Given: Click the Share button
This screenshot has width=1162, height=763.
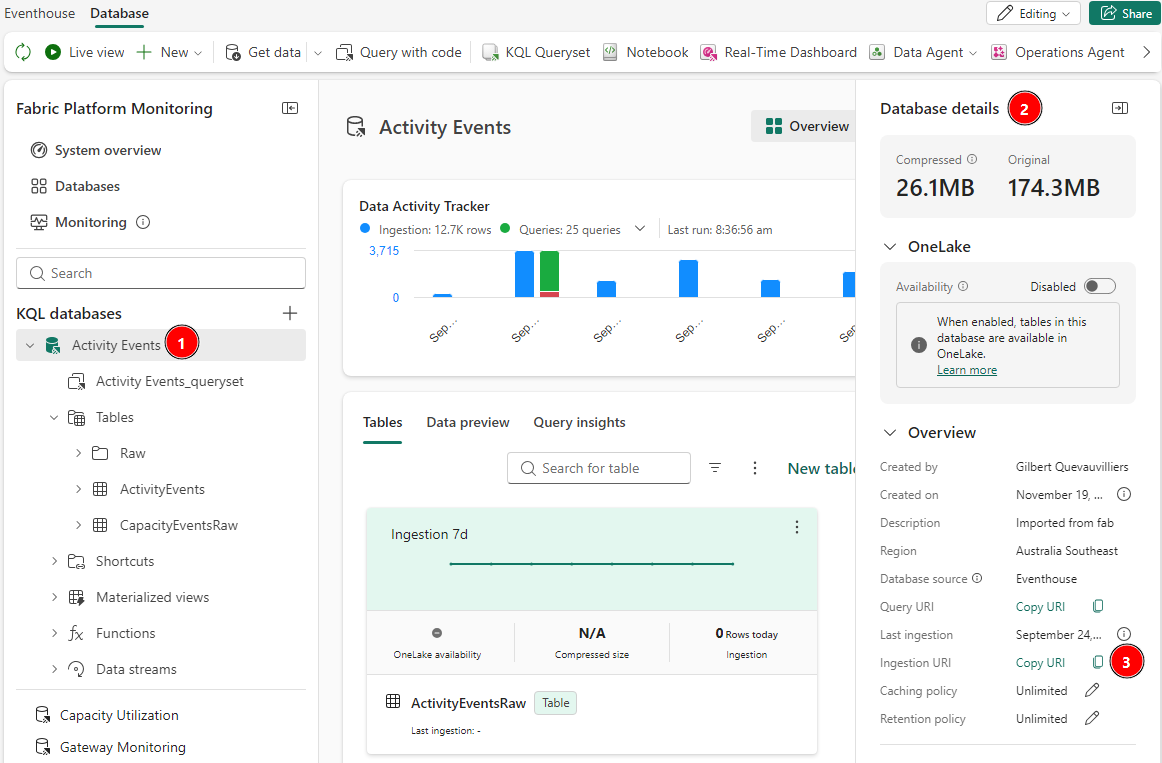Looking at the screenshot, I should tap(1125, 13).
